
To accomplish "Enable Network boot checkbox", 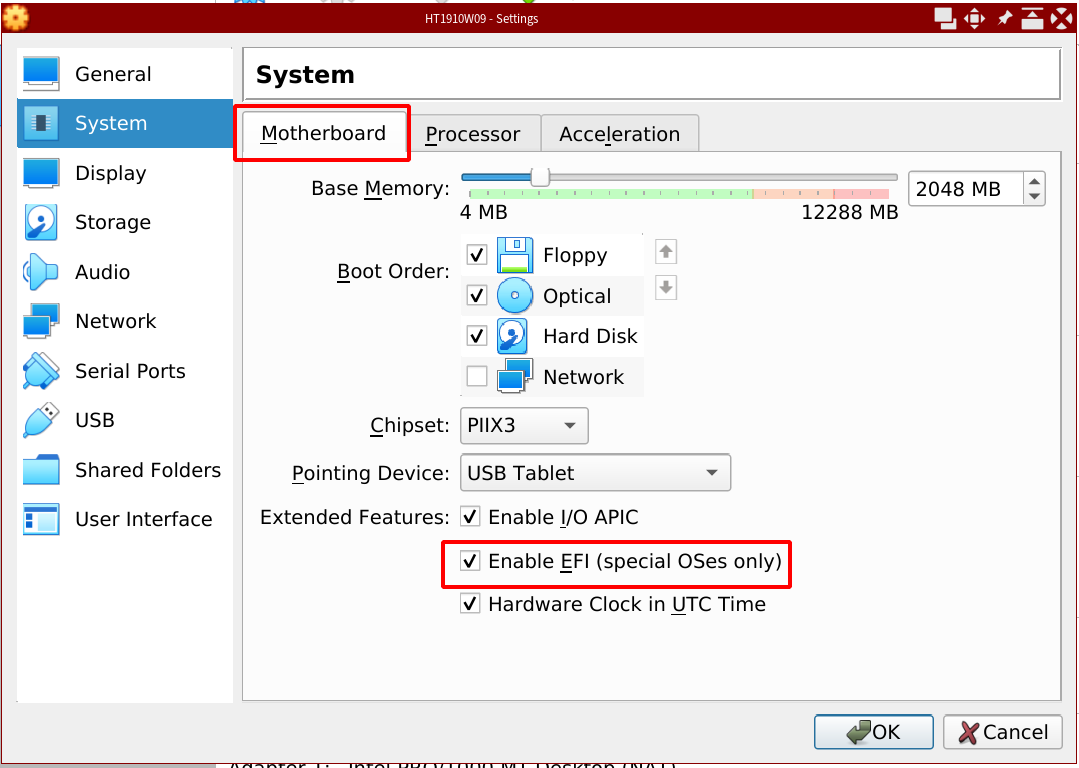I will pyautogui.click(x=477, y=377).
